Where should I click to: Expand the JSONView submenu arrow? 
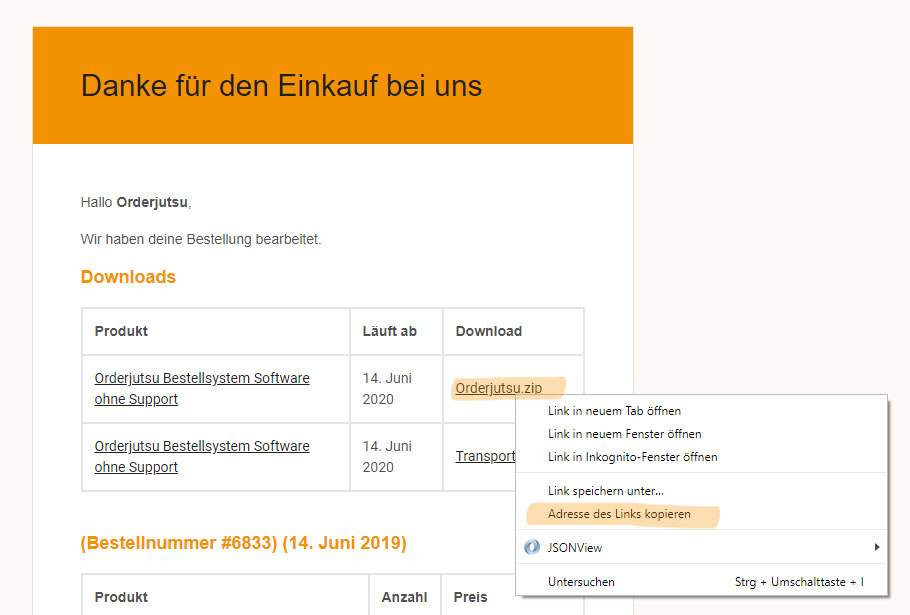click(876, 547)
